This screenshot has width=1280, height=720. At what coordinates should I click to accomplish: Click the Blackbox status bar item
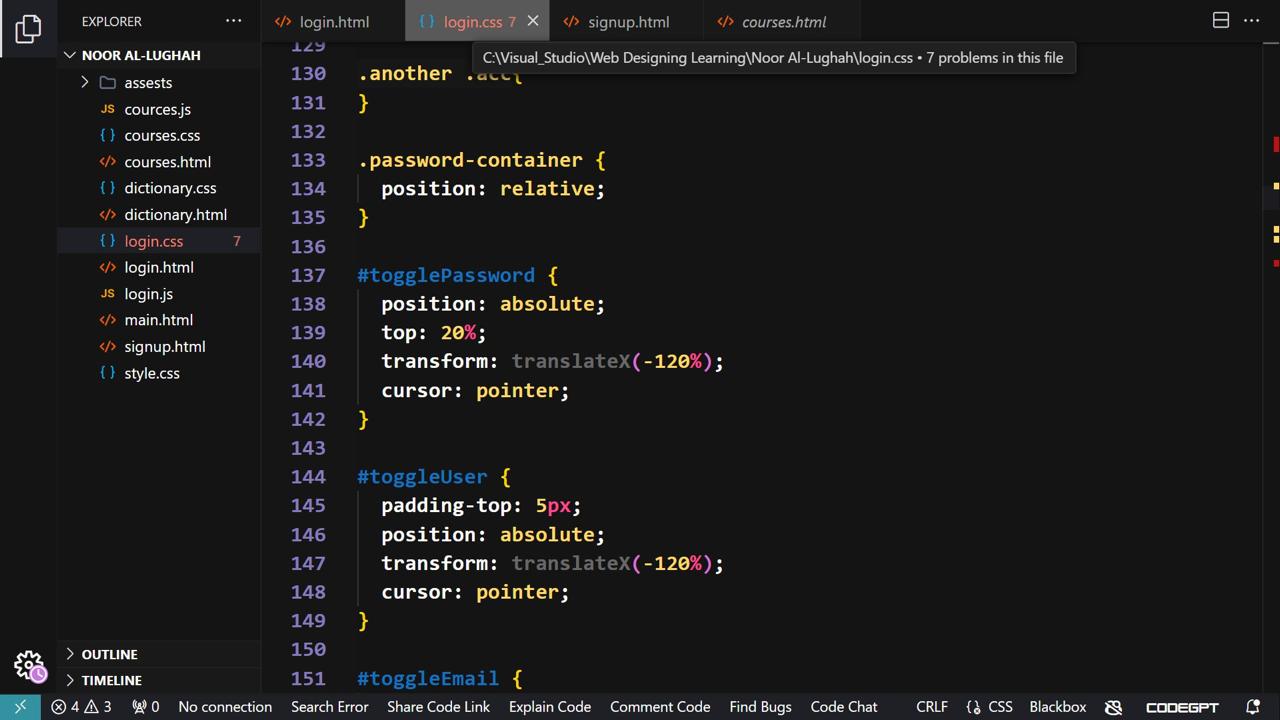pos(1058,706)
